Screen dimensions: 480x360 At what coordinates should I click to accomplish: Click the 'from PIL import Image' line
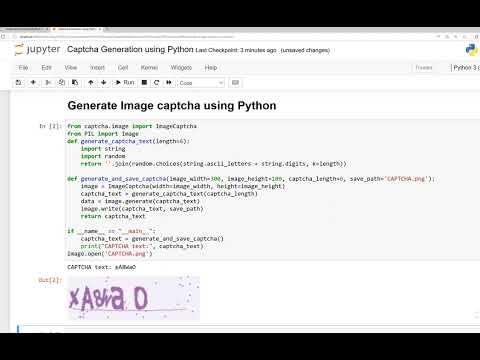[103, 134]
